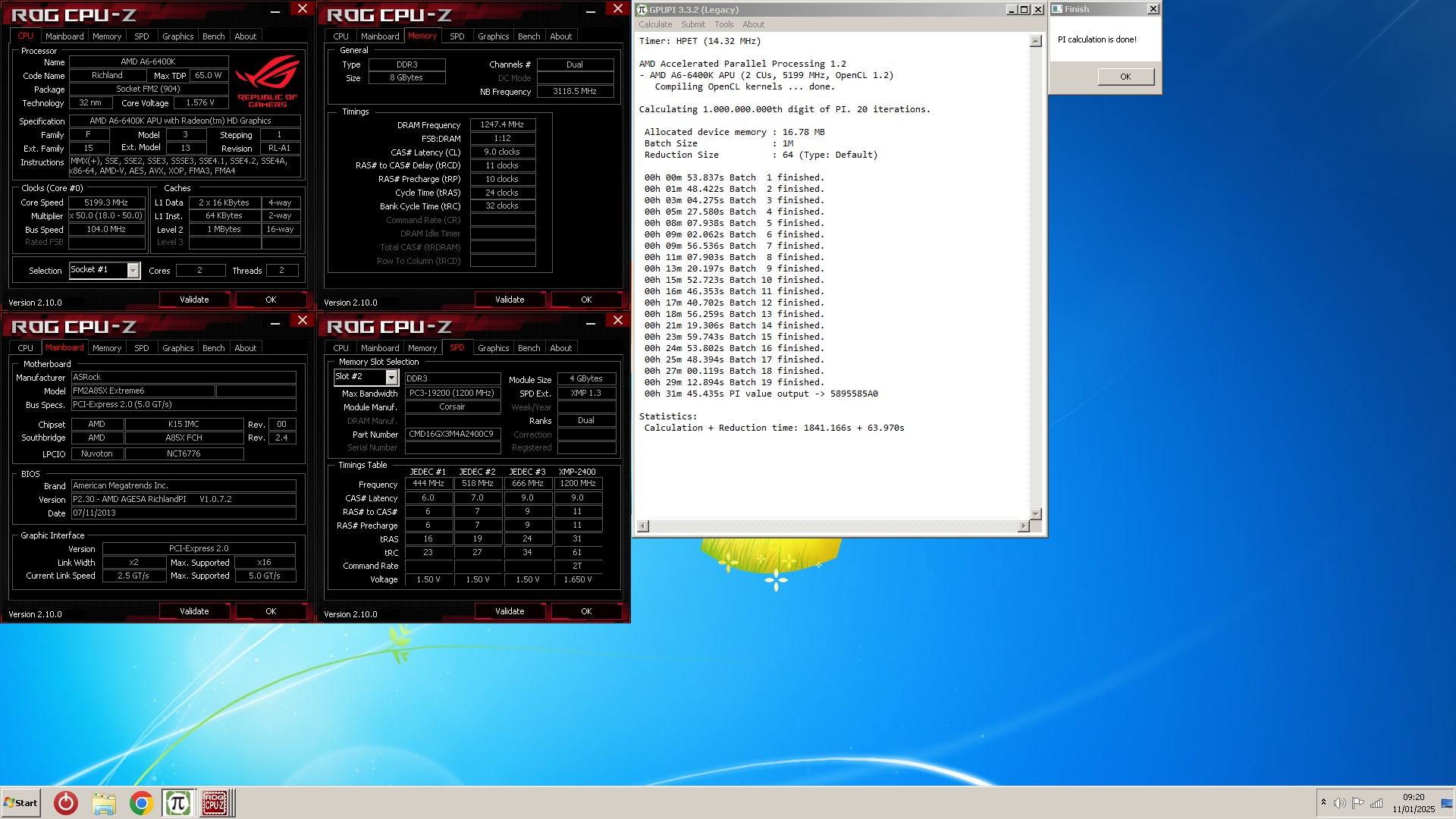This screenshot has height=819, width=1456.
Task: Click PI value output 5895585A0 line
Action: (x=761, y=394)
